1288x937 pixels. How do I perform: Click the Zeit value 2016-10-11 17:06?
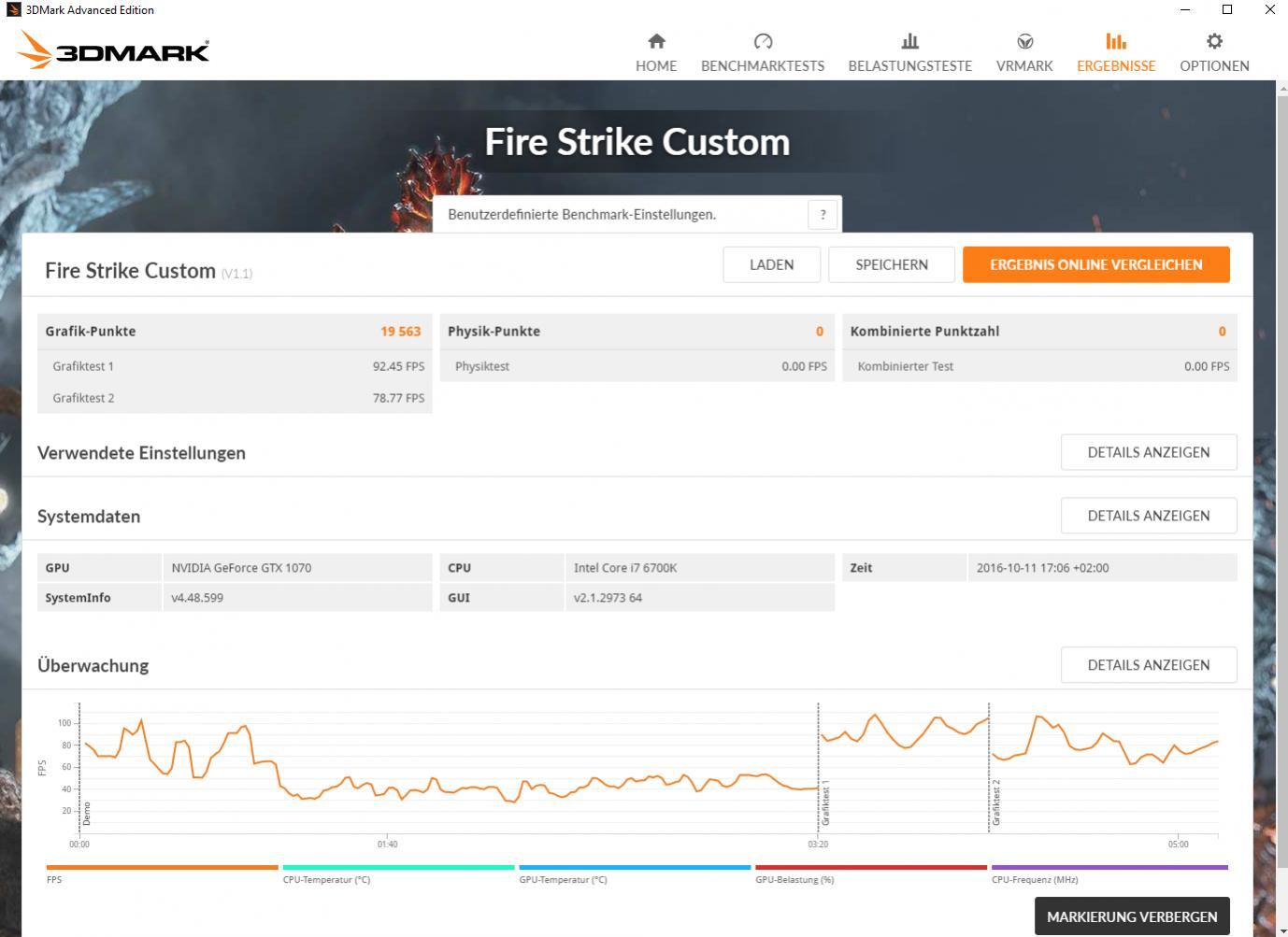pyautogui.click(x=1042, y=568)
